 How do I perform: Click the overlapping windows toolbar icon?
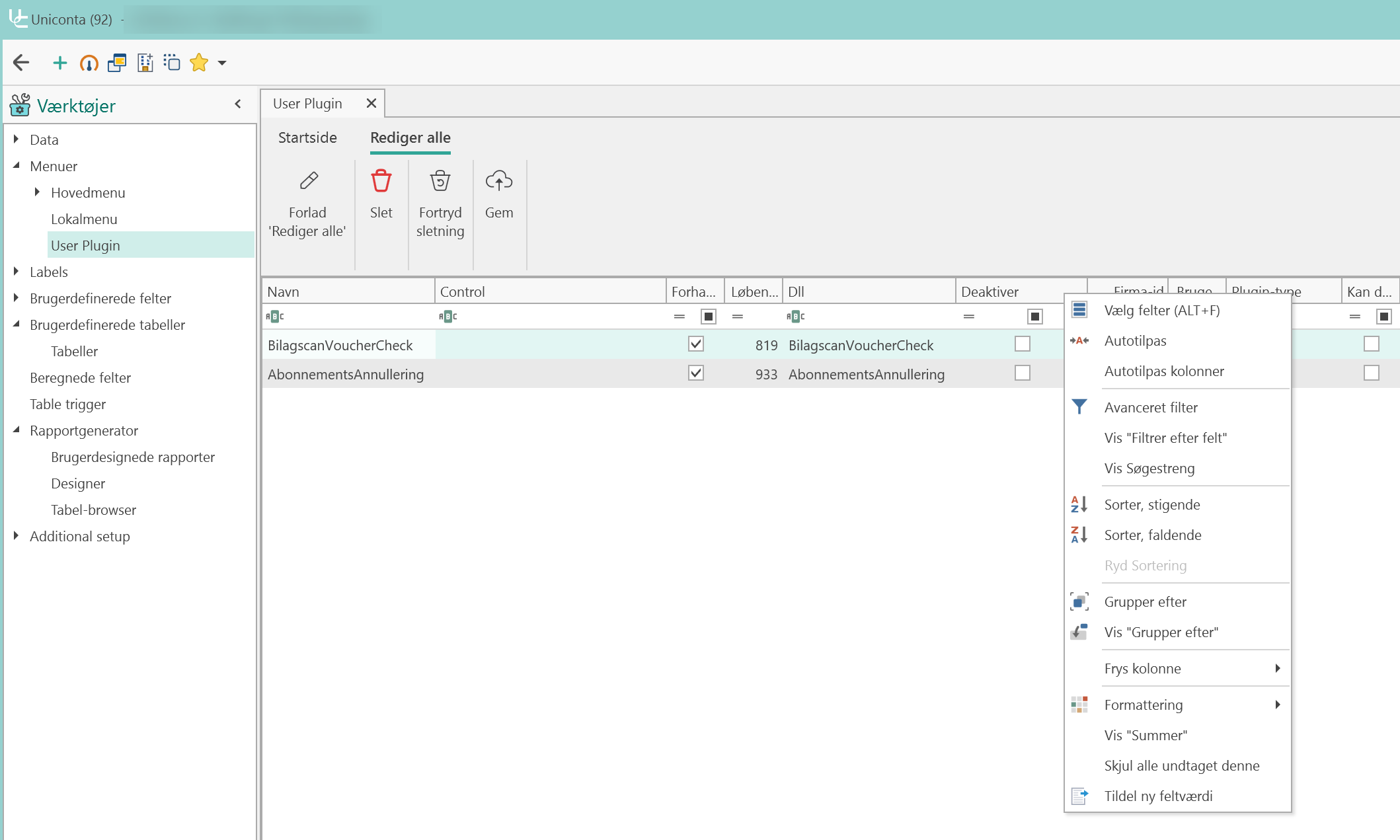tap(117, 63)
